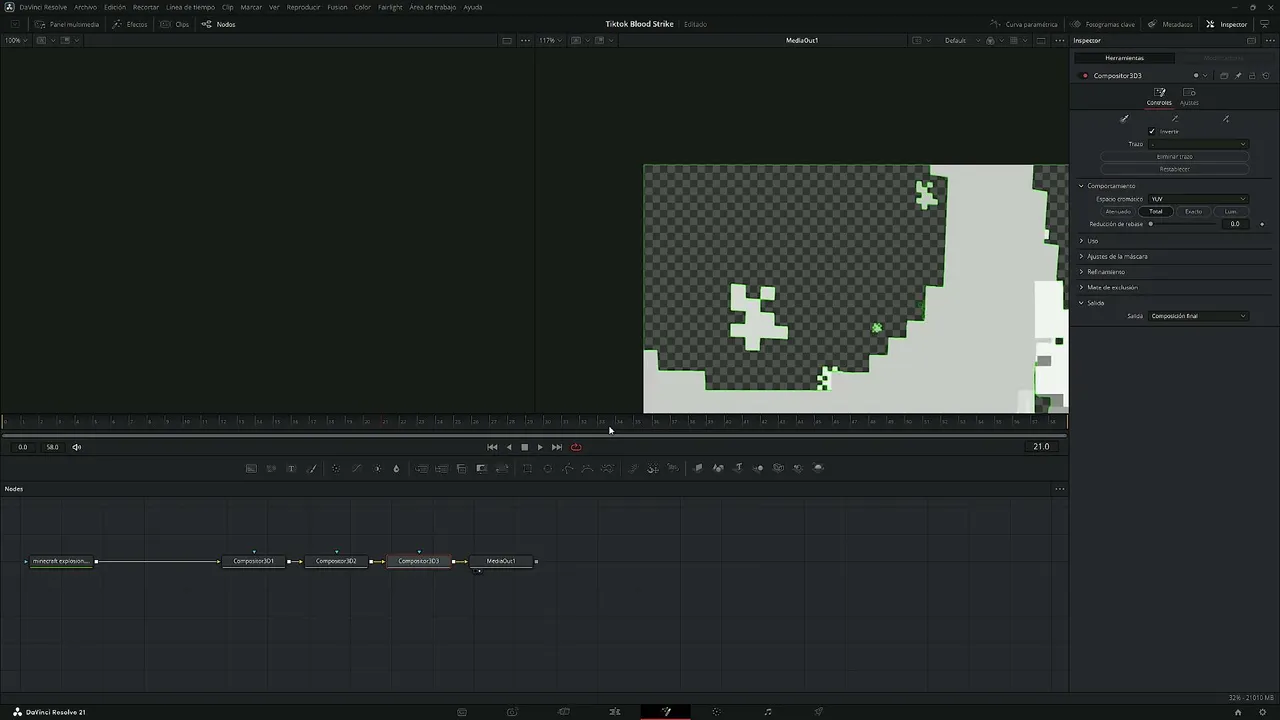The image size is (1280, 720).
Task: Pick the eyedropper brush in the Inspector
Action: coord(1124,119)
